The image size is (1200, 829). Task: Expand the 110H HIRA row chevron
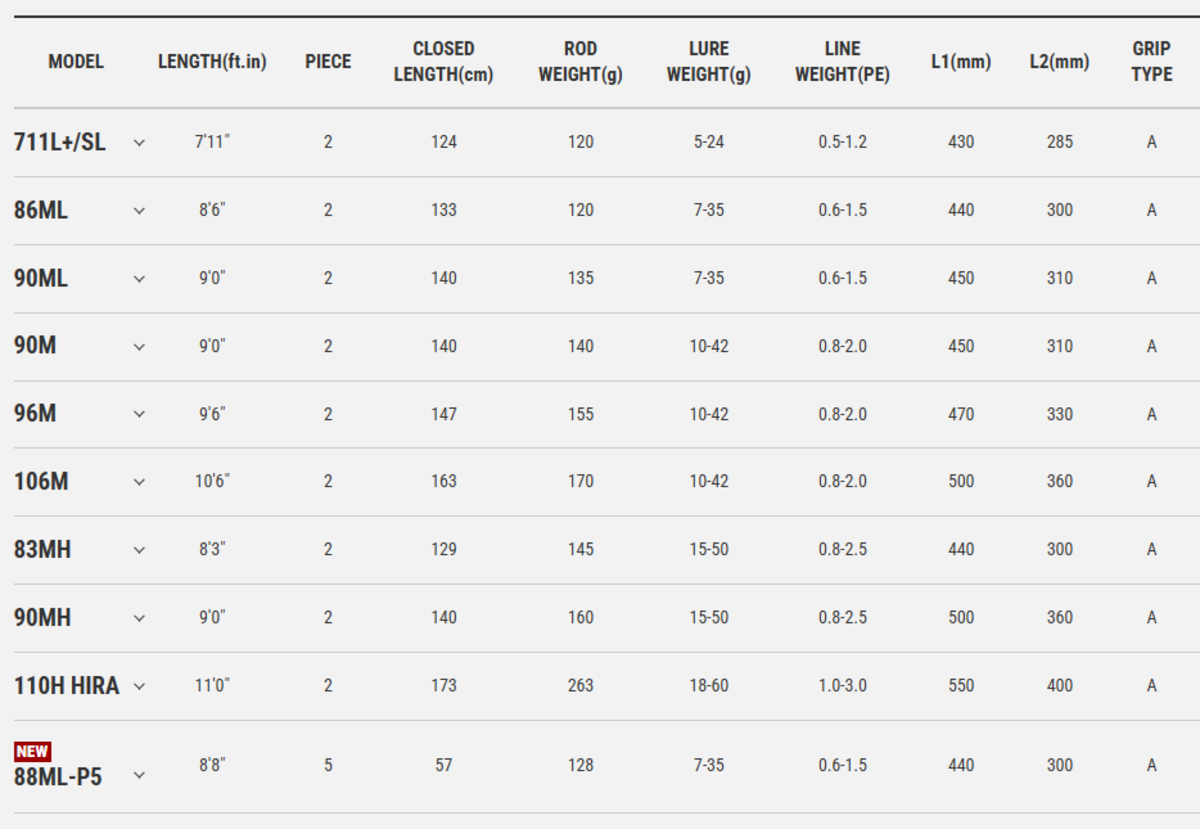pos(139,686)
